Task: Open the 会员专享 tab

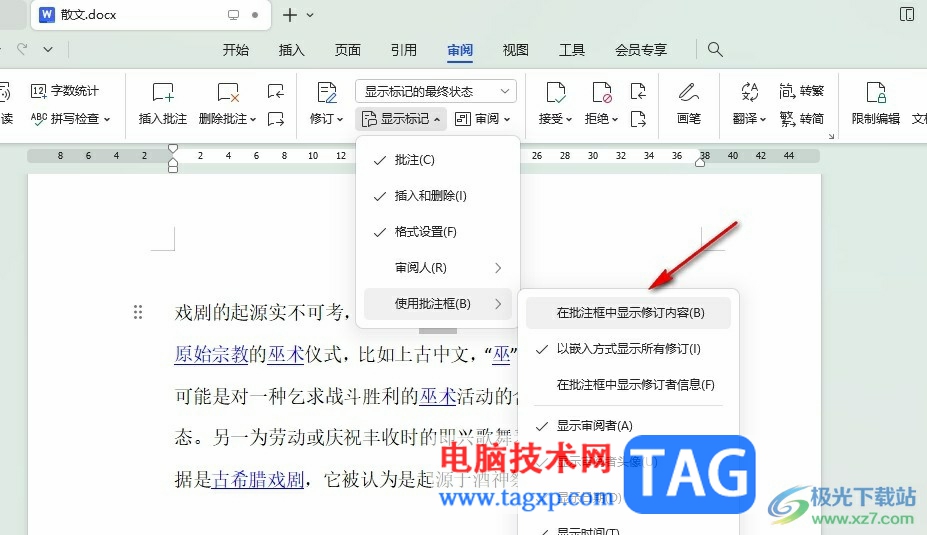Action: pos(641,50)
